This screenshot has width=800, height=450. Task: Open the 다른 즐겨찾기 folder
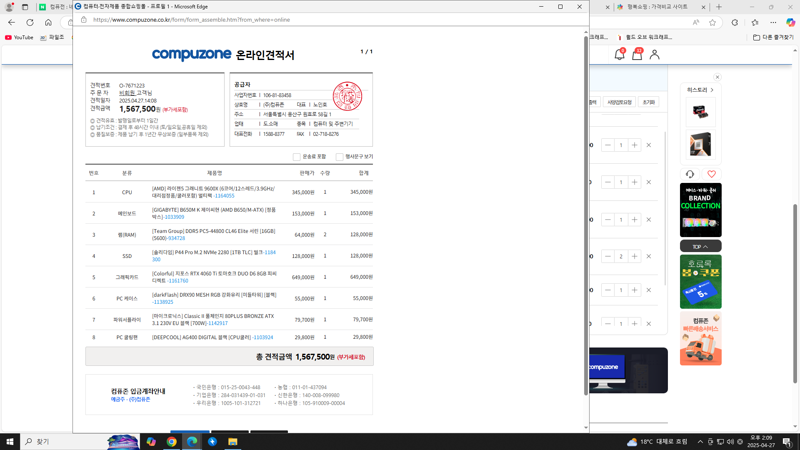pos(773,37)
